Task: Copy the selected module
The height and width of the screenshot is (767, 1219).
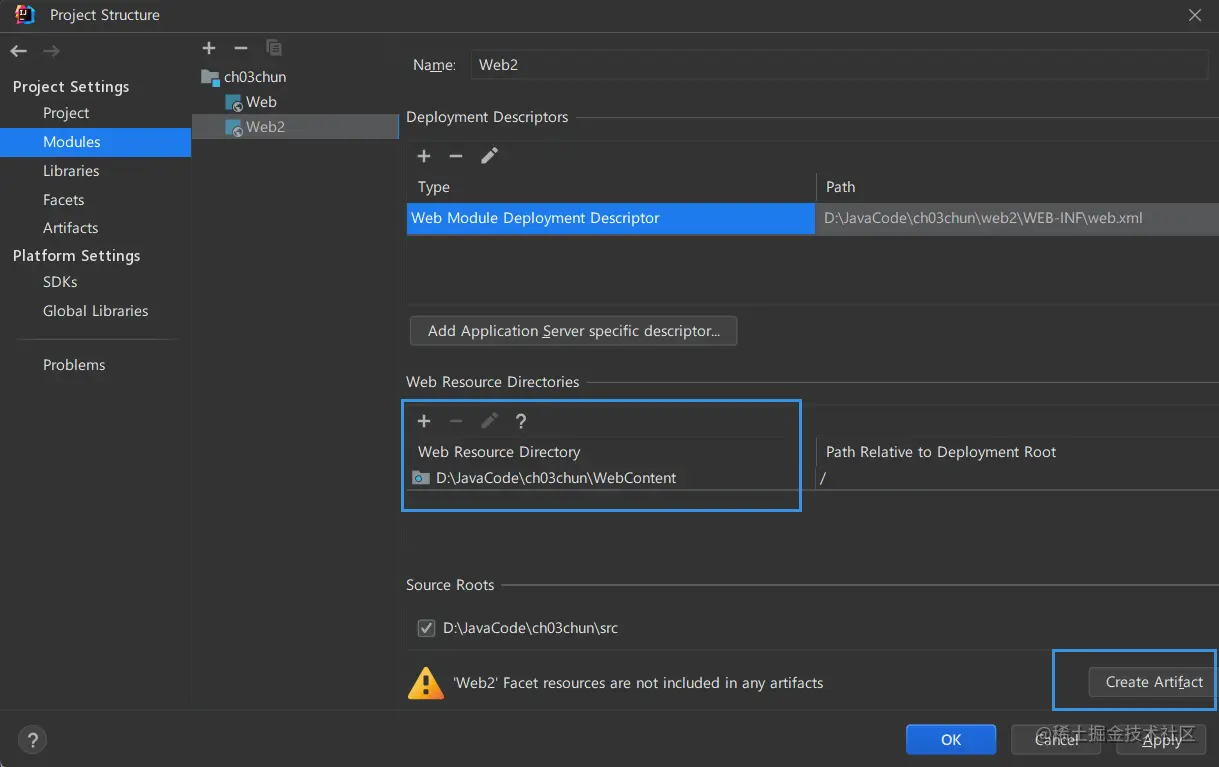Action: 273,48
